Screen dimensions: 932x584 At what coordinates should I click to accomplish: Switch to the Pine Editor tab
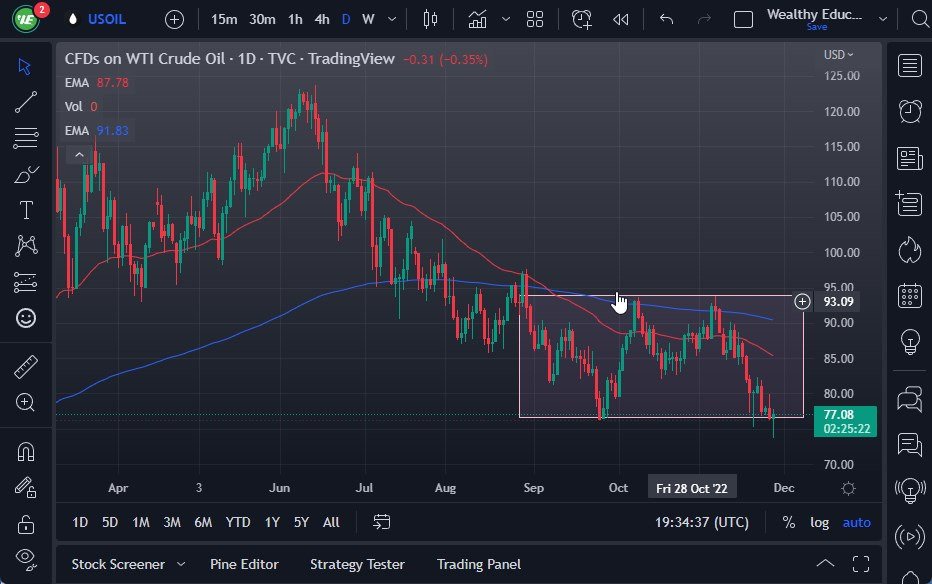click(x=244, y=564)
